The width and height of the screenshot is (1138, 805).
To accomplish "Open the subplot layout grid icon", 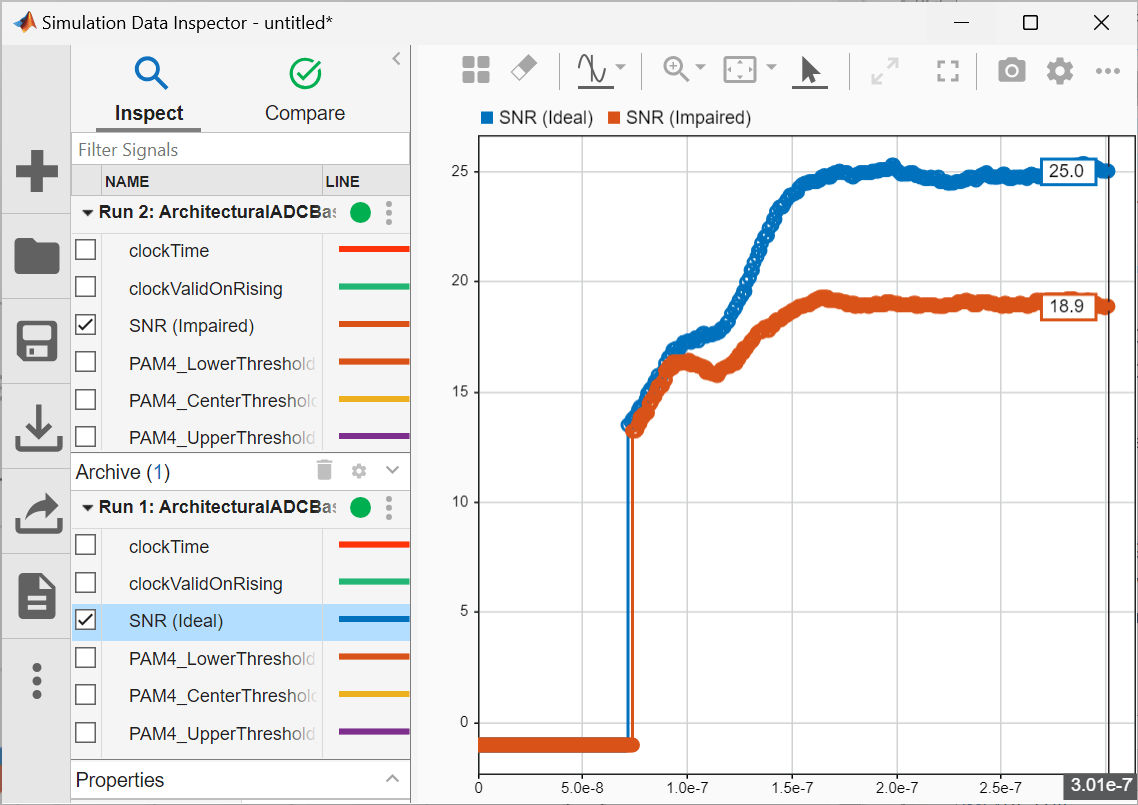I will [476, 70].
